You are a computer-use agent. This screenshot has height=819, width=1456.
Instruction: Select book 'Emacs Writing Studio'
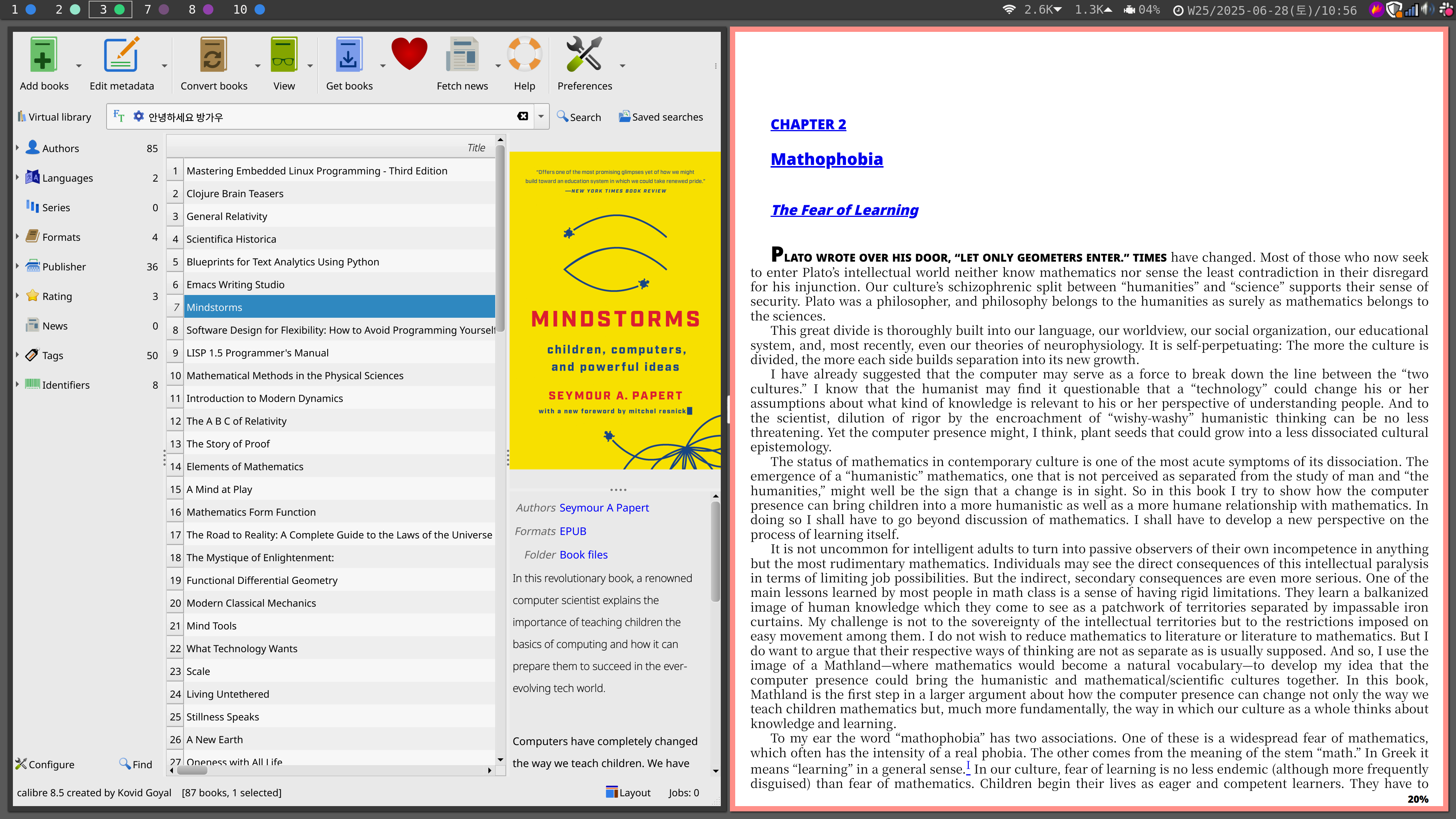tap(339, 284)
